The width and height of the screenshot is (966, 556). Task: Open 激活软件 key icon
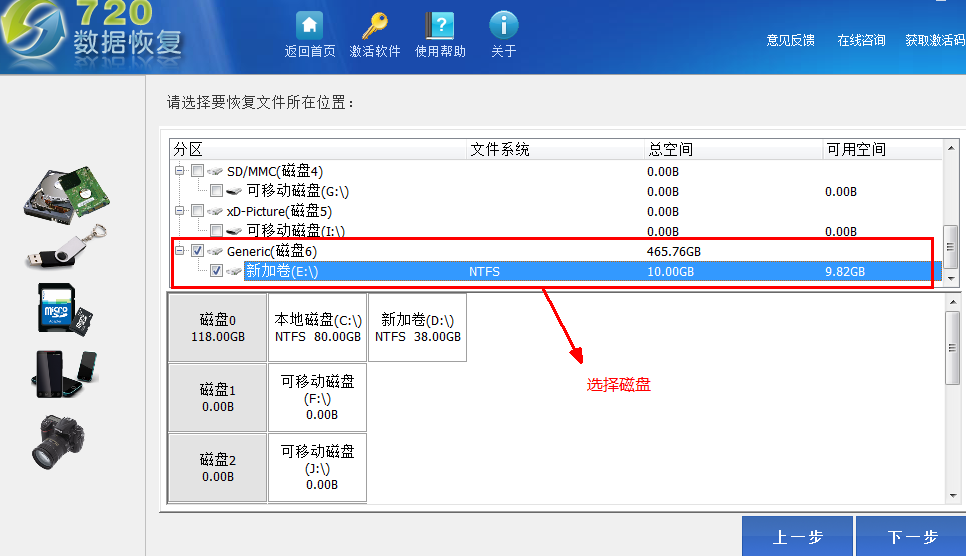pyautogui.click(x=375, y=26)
